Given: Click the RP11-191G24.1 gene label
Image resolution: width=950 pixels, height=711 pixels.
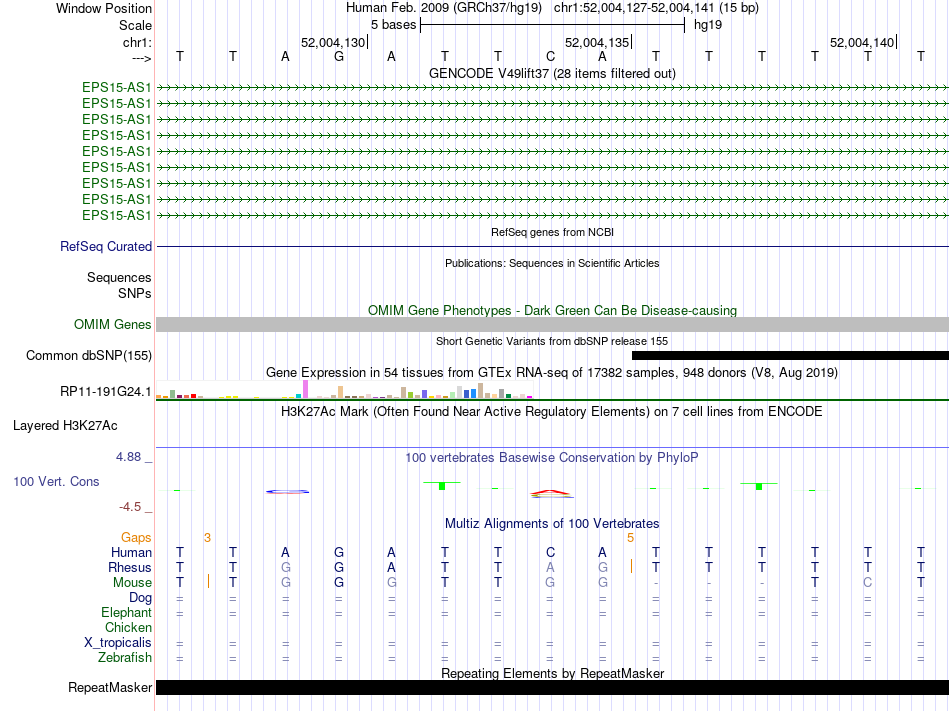Looking at the screenshot, I should 105,392.
